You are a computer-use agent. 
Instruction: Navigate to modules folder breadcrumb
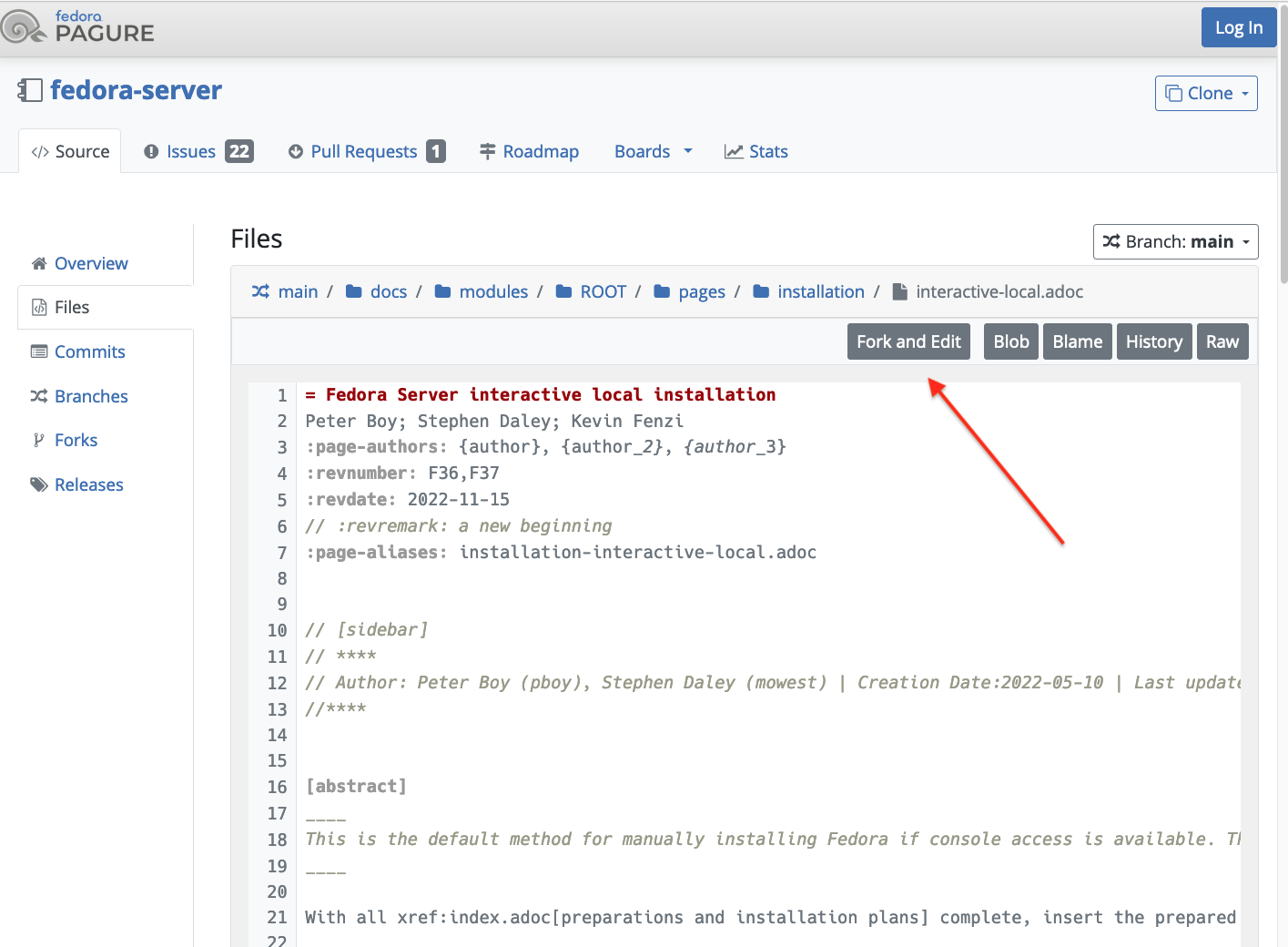(493, 291)
